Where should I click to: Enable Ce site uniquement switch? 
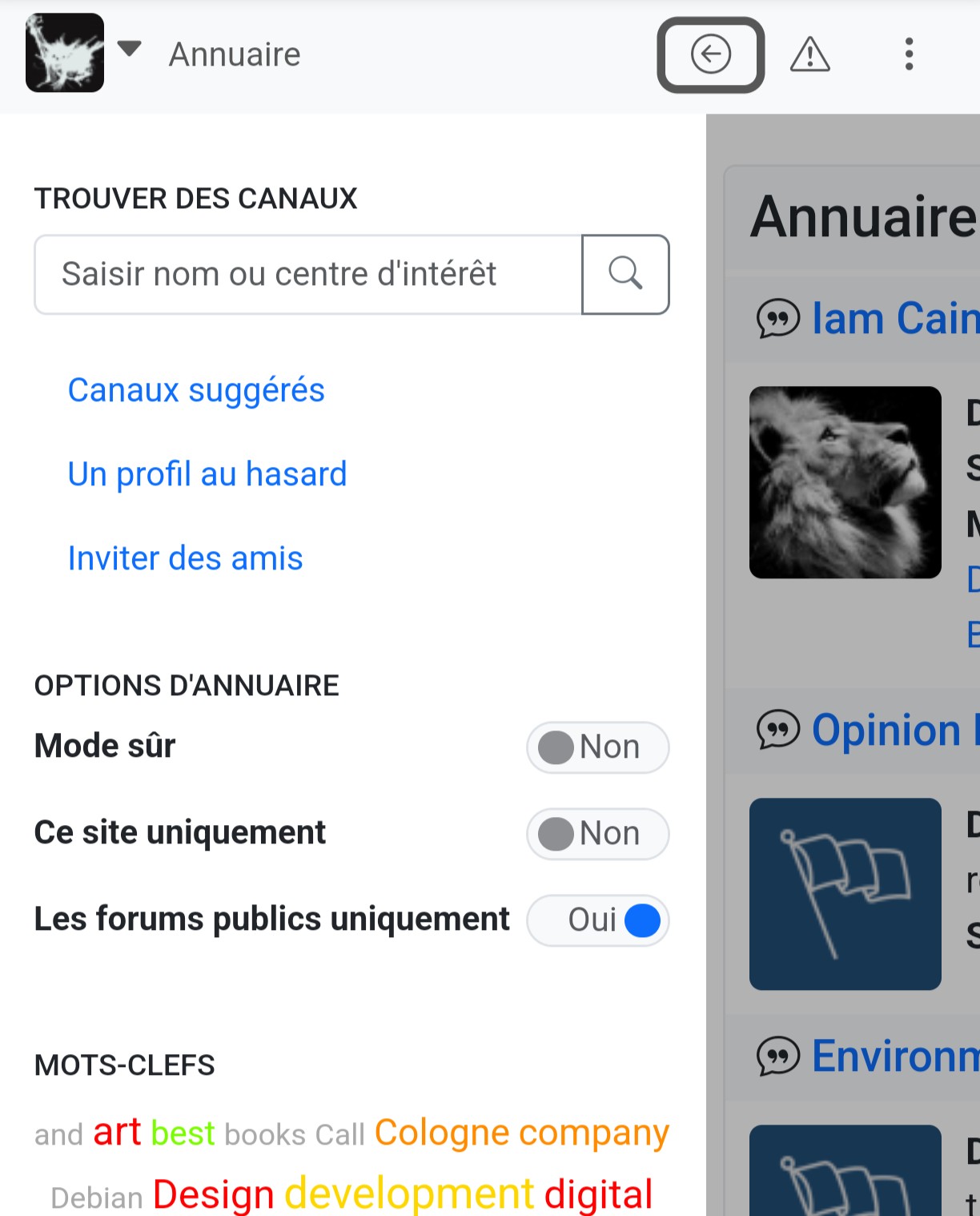coord(597,833)
